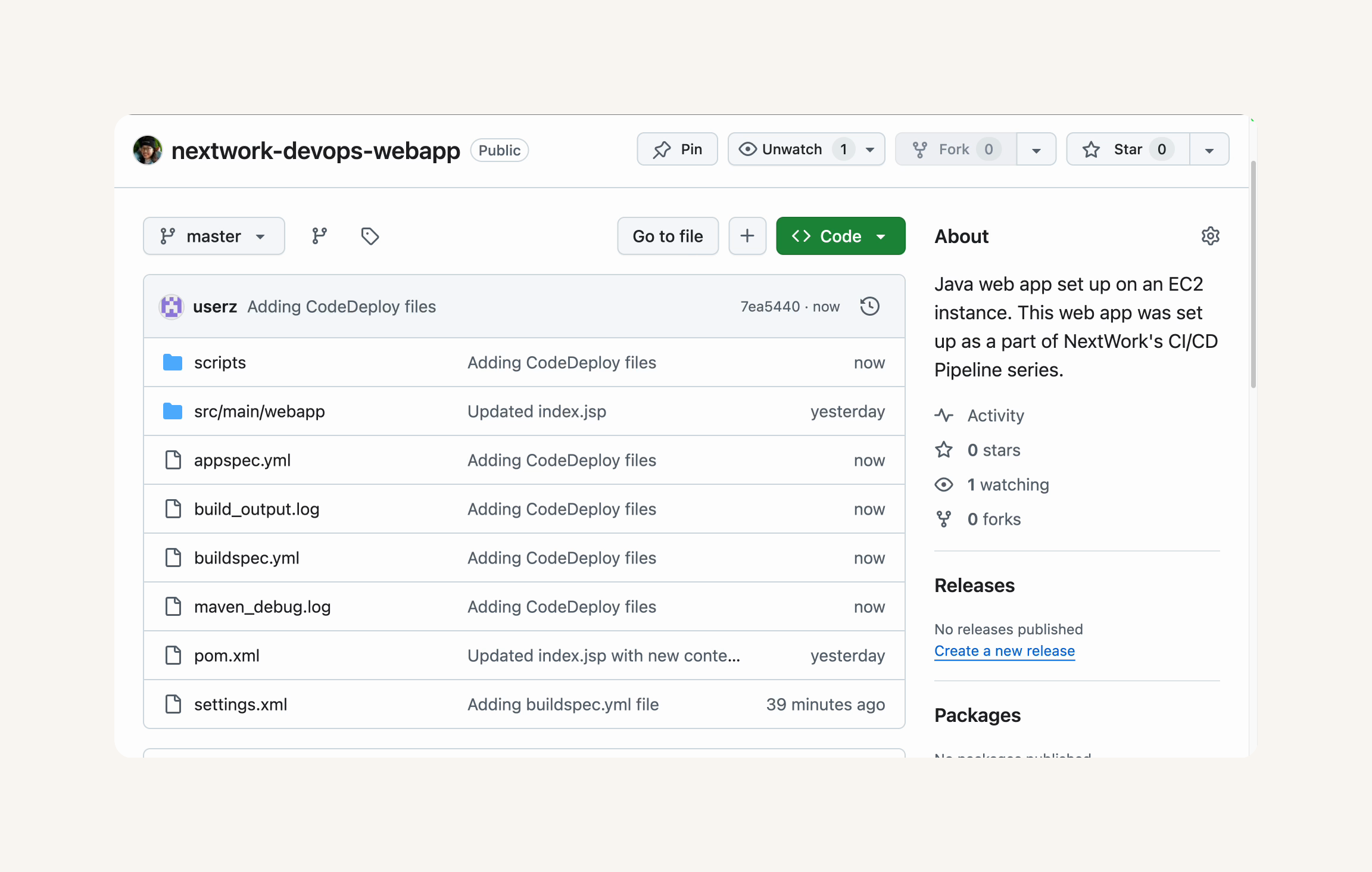Viewport: 1372px width, 872px height.
Task: Open the src/main/webapp folder
Action: point(260,412)
